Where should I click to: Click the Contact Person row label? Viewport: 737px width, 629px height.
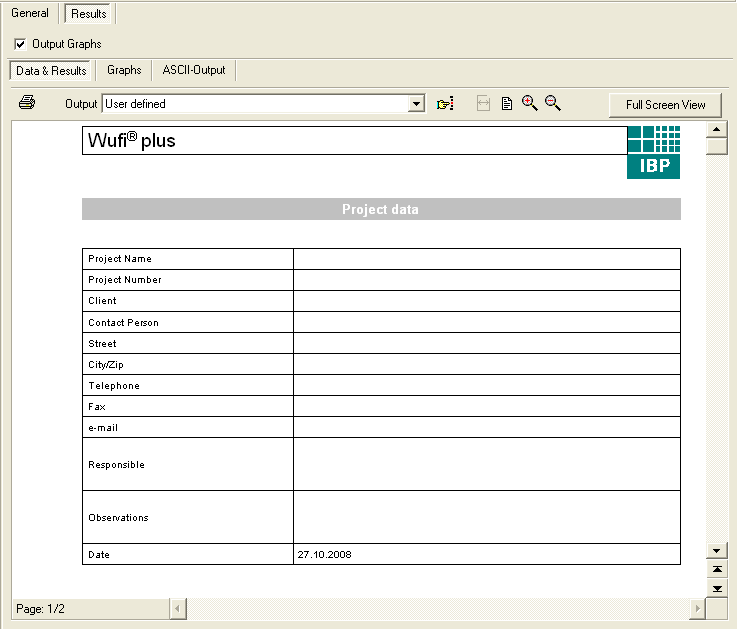click(123, 322)
